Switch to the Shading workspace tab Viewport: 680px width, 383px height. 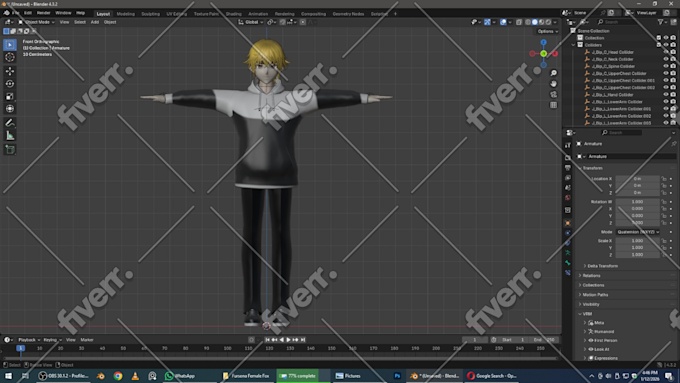(x=233, y=14)
